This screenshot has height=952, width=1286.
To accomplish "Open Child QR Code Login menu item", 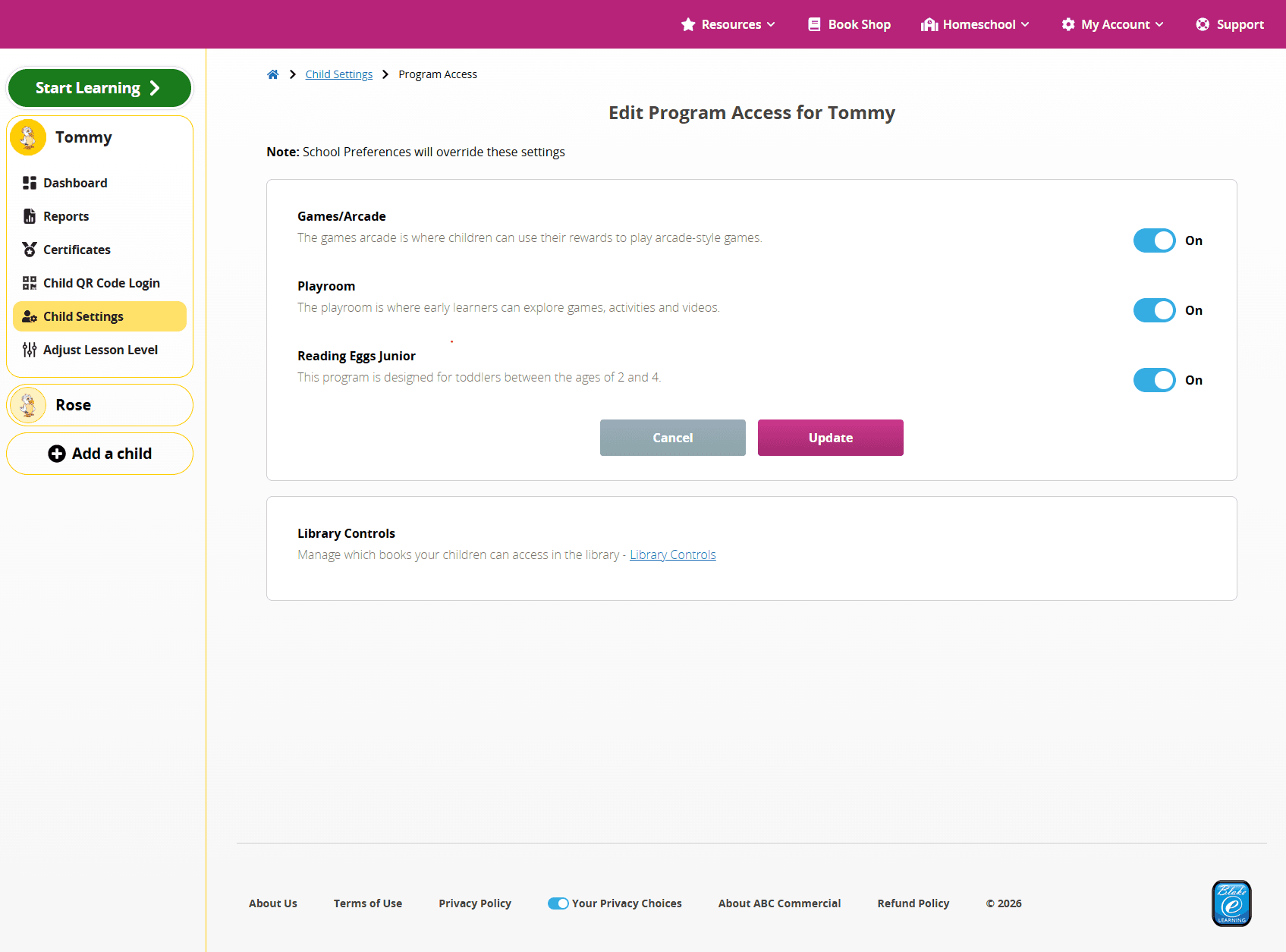I will (99, 283).
